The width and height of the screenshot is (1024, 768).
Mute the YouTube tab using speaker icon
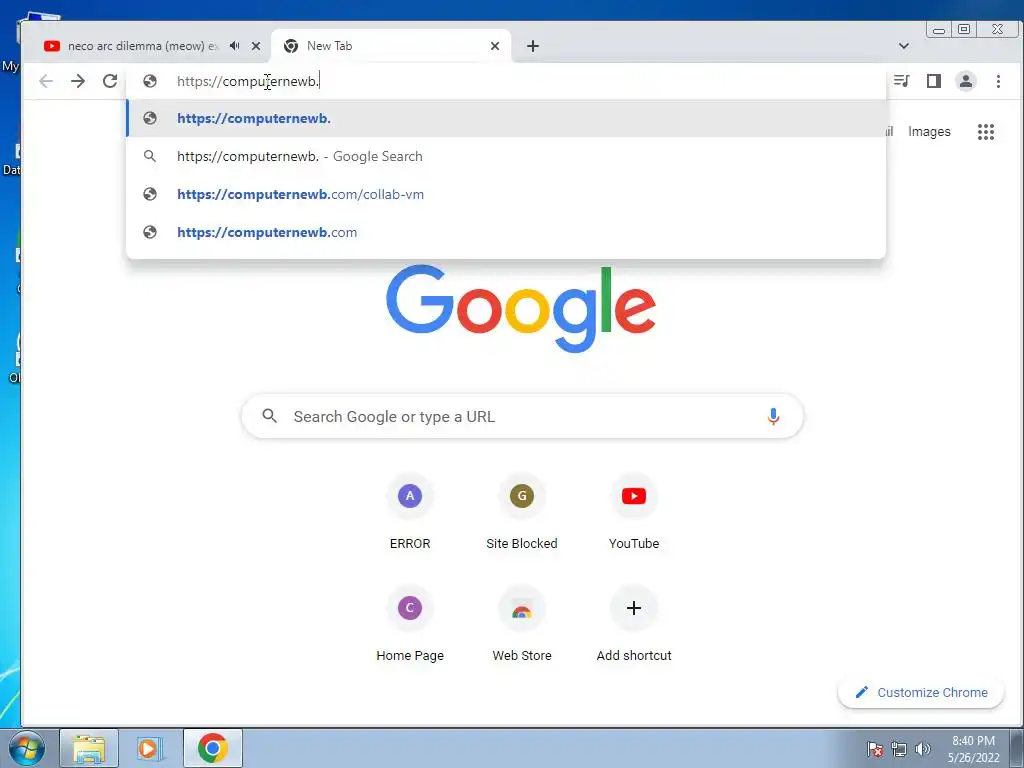234,46
